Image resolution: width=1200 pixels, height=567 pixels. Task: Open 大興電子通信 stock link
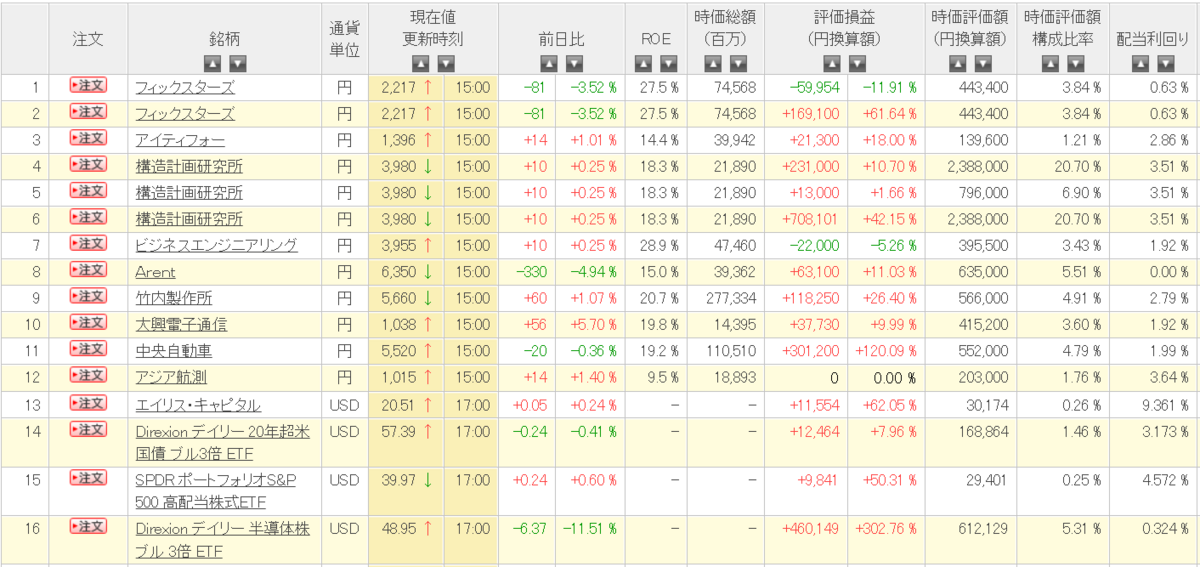[x=181, y=324]
